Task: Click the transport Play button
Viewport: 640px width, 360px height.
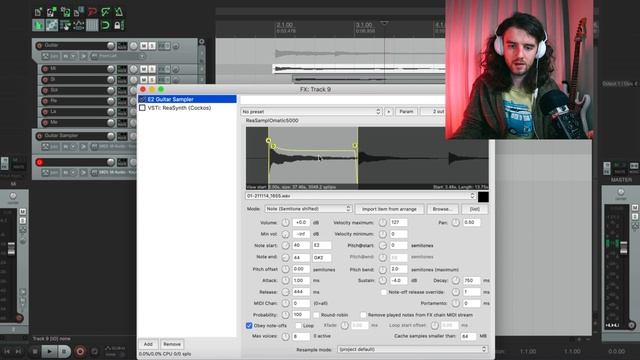Action: [x=49, y=351]
